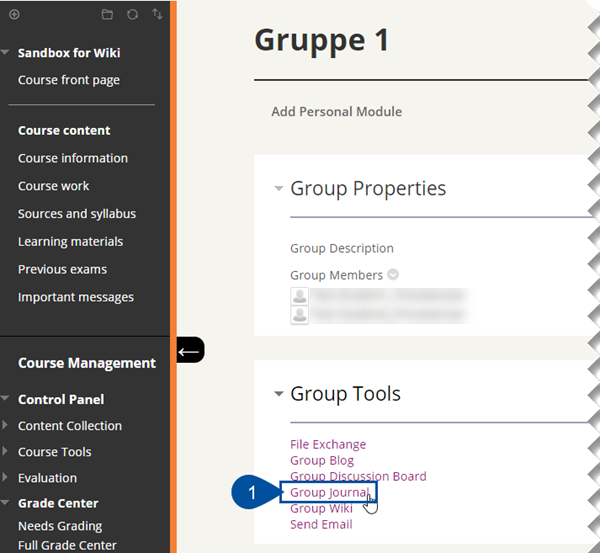Open Group Discussion Board link
This screenshot has height=553, width=600.
coord(358,476)
